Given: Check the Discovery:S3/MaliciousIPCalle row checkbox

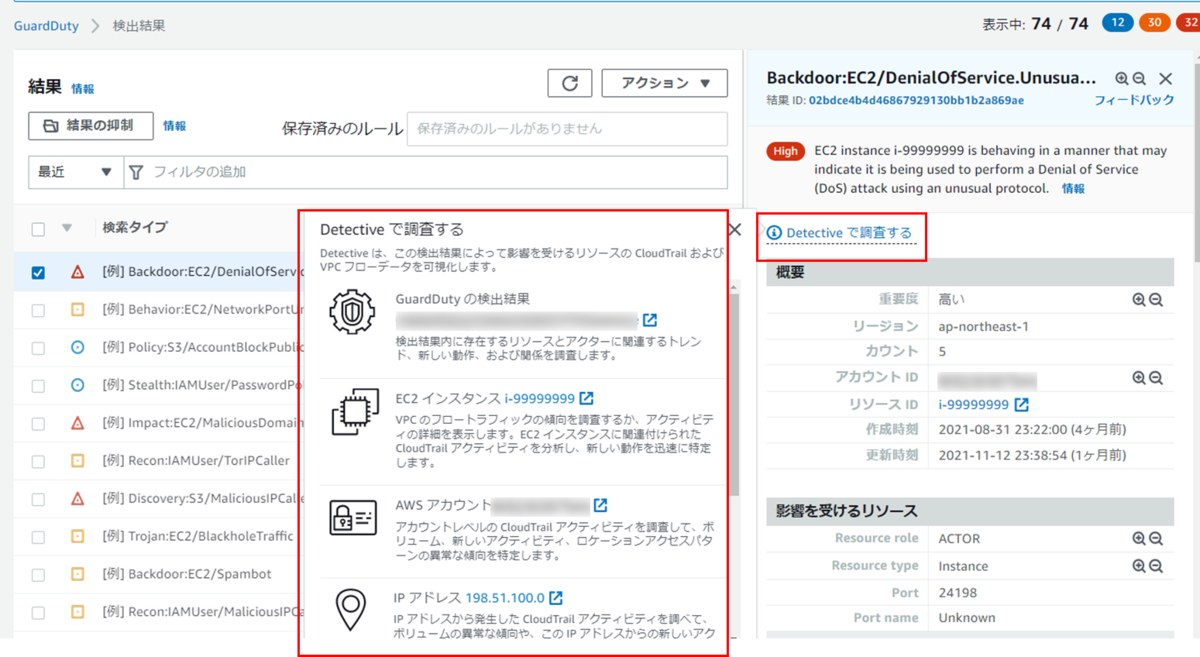Looking at the screenshot, I should click(x=38, y=499).
